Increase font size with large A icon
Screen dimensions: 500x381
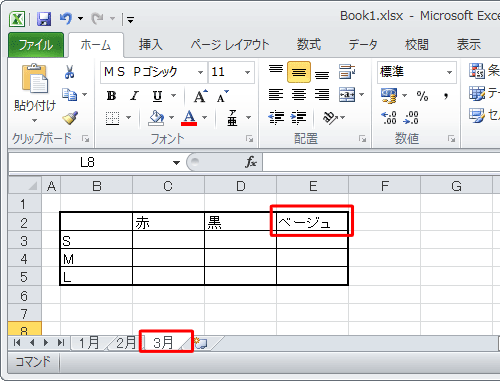[x=201, y=96]
